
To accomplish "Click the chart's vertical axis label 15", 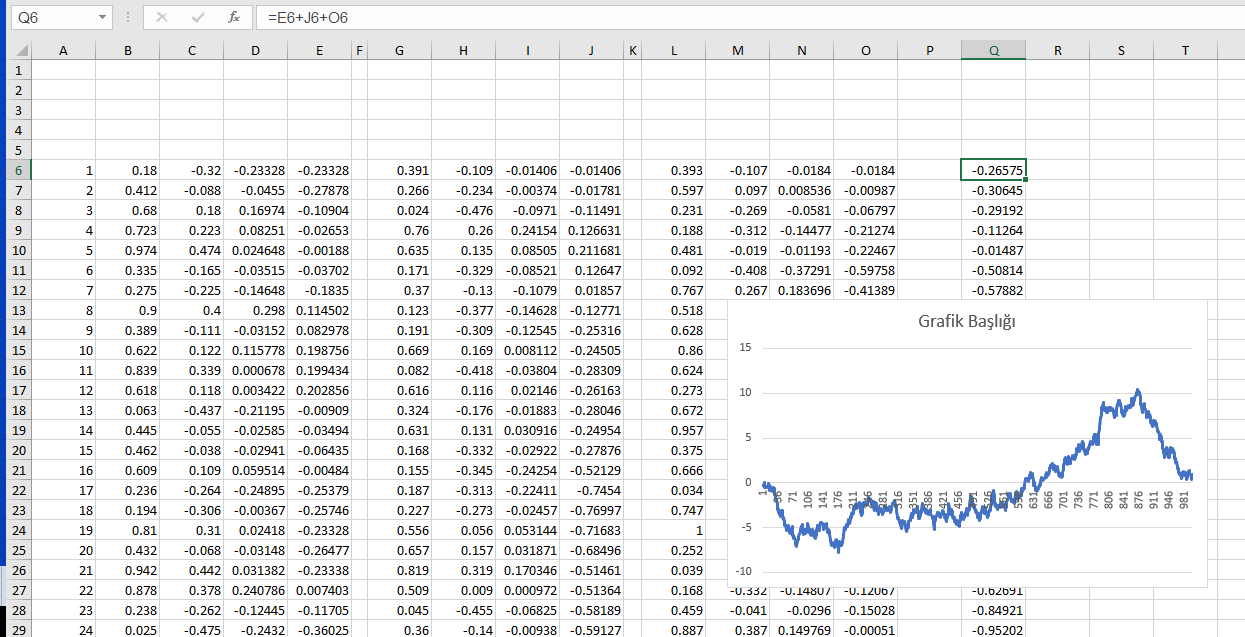I will [744, 347].
